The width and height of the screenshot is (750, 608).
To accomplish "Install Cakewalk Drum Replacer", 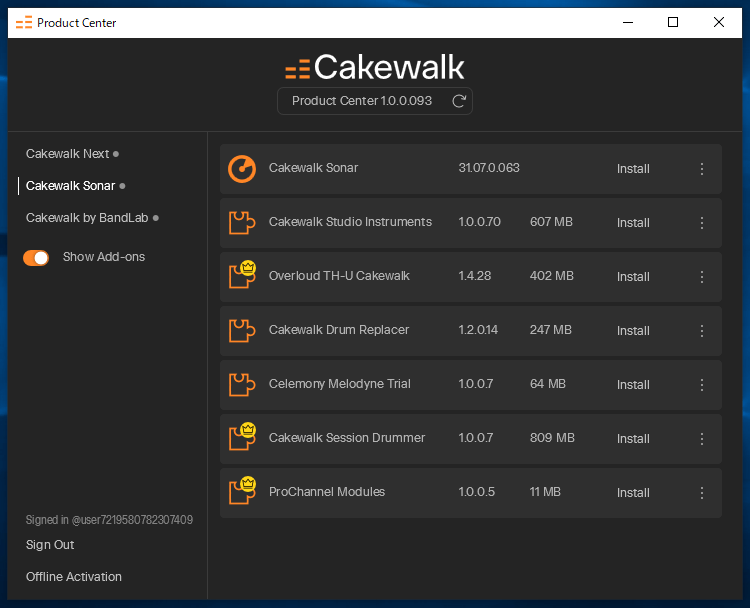I will point(633,331).
